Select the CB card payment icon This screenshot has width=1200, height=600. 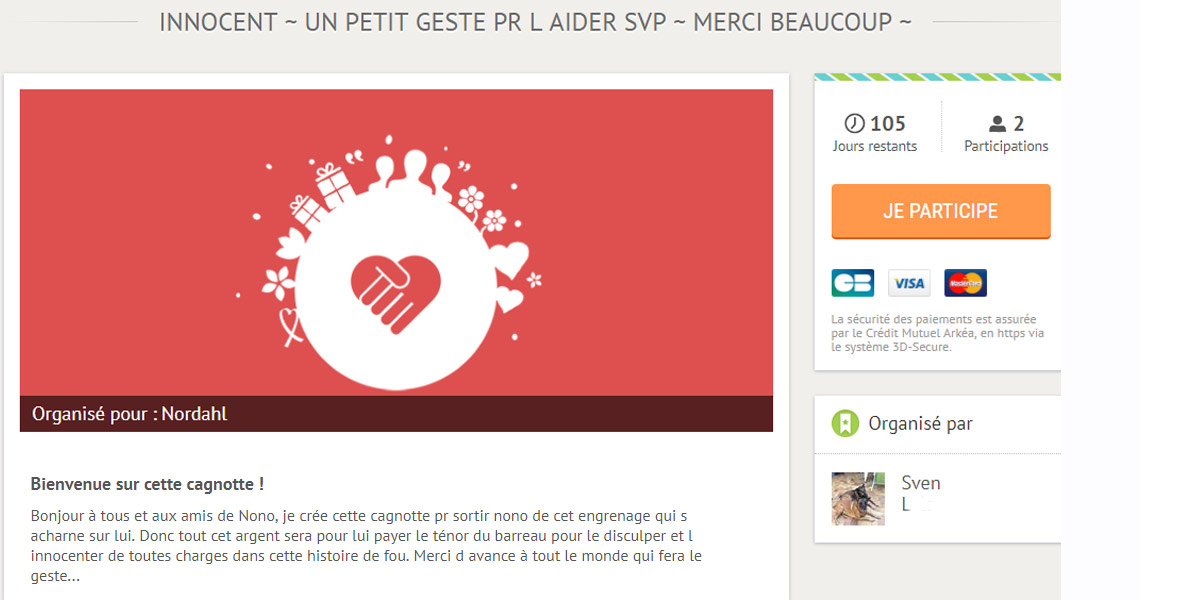852,283
